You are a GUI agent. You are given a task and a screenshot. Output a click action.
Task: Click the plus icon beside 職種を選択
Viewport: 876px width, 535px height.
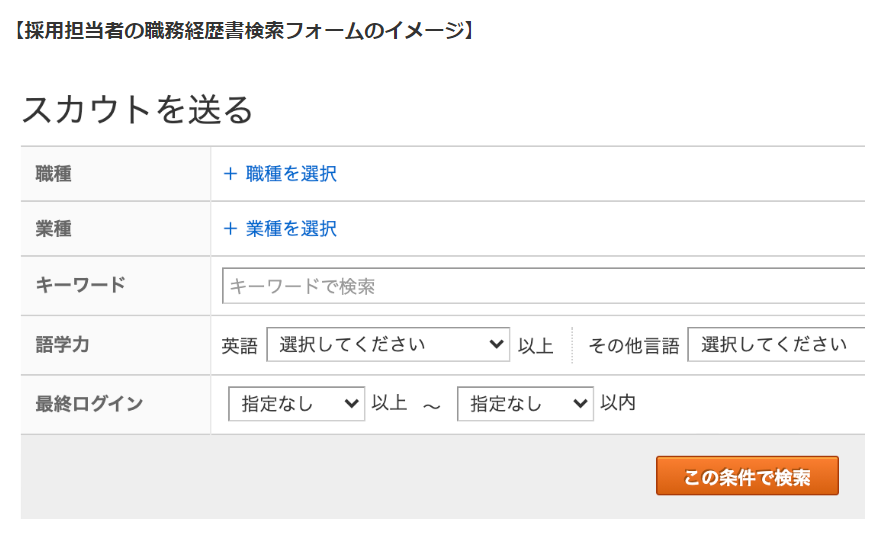pos(230,174)
